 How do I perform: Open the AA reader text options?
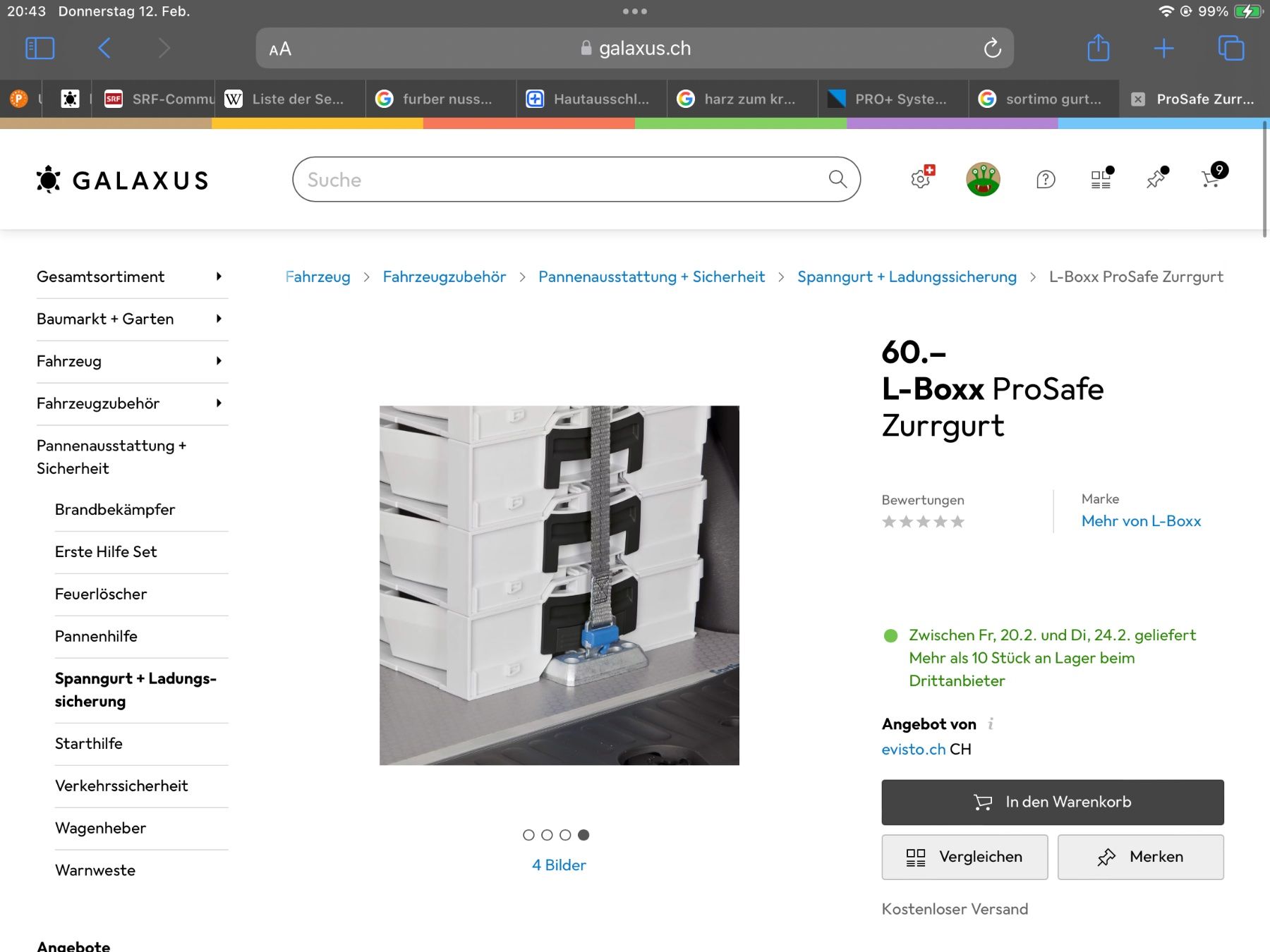280,49
